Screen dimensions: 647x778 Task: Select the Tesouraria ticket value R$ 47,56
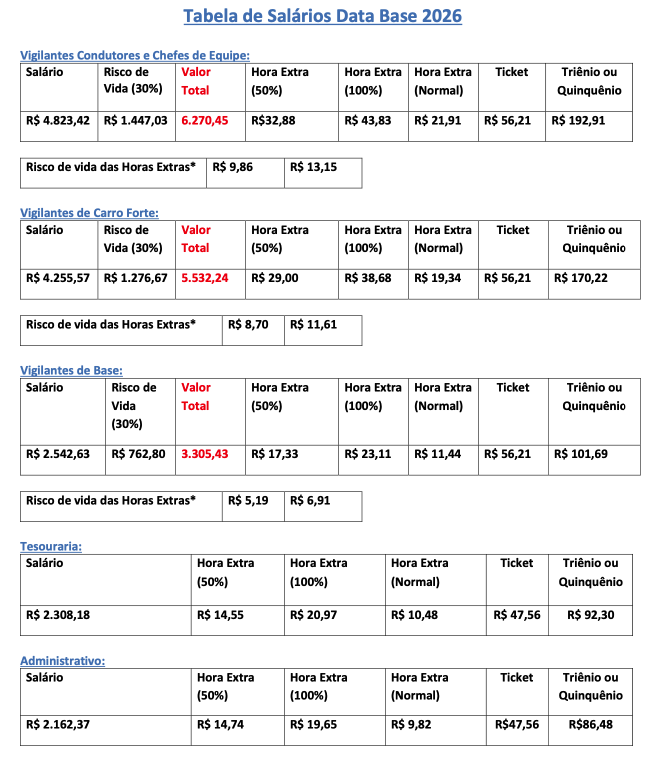(x=517, y=615)
